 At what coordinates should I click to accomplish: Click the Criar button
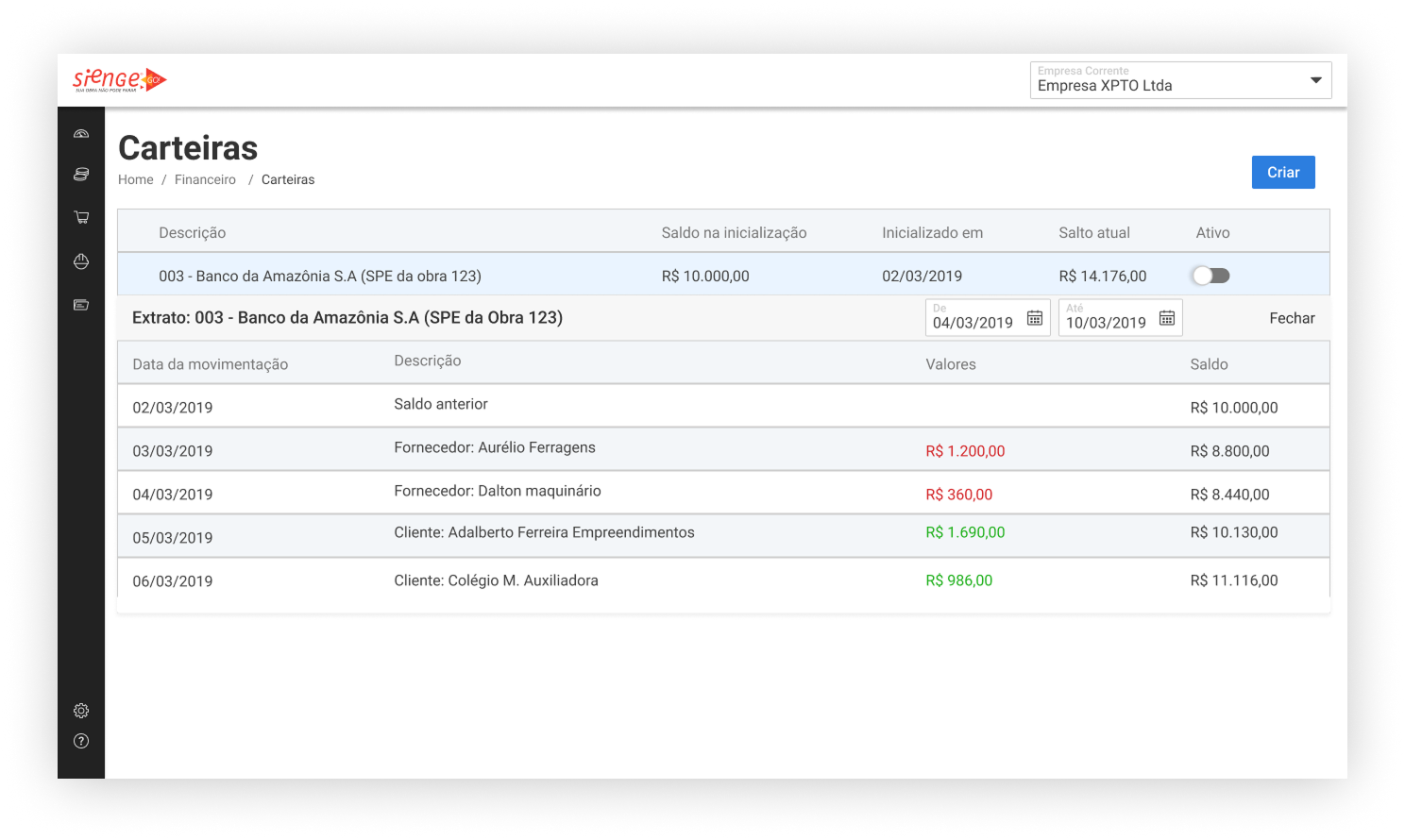pyautogui.click(x=1282, y=172)
